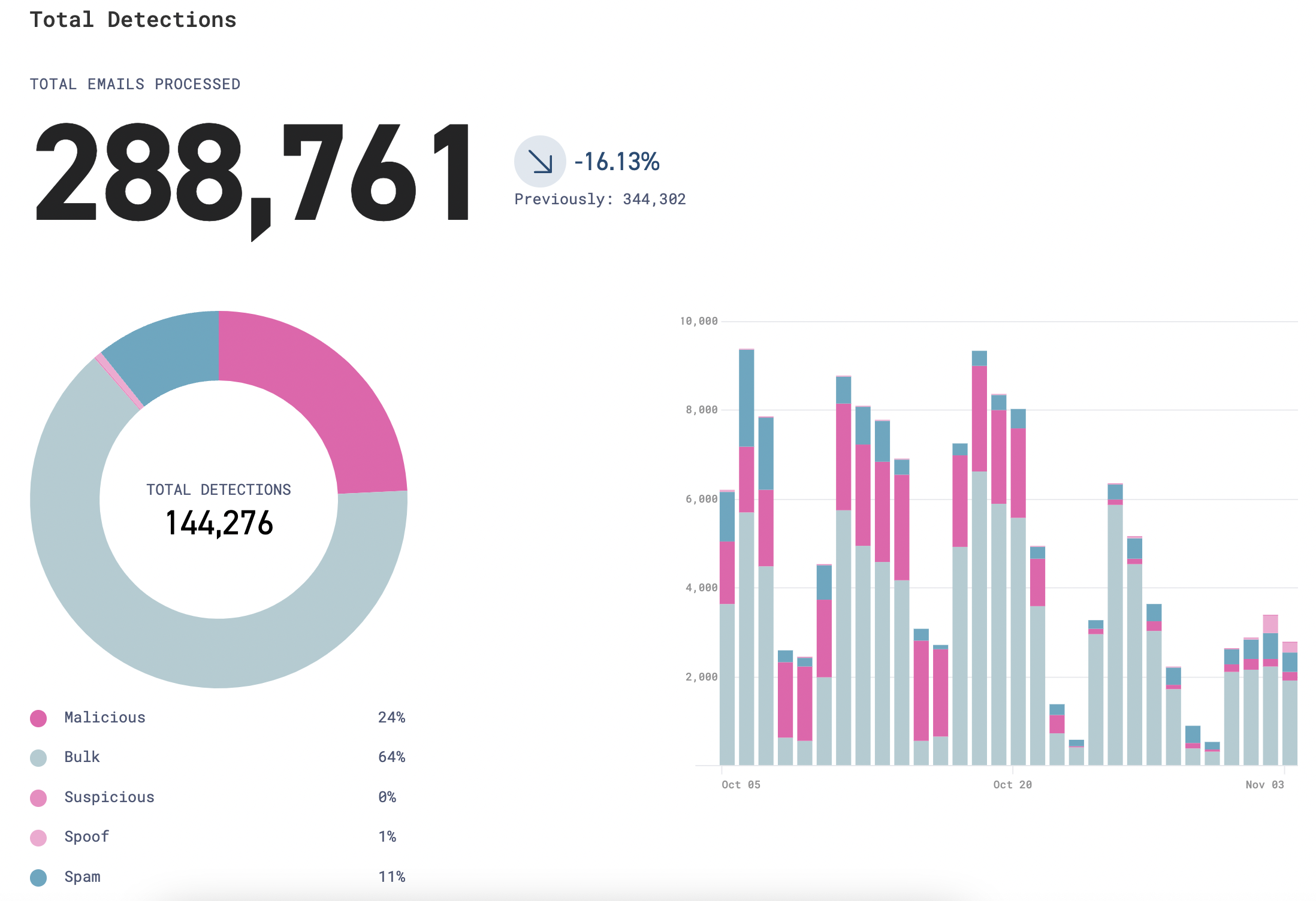Select the Suspicious legend label

pos(109,797)
